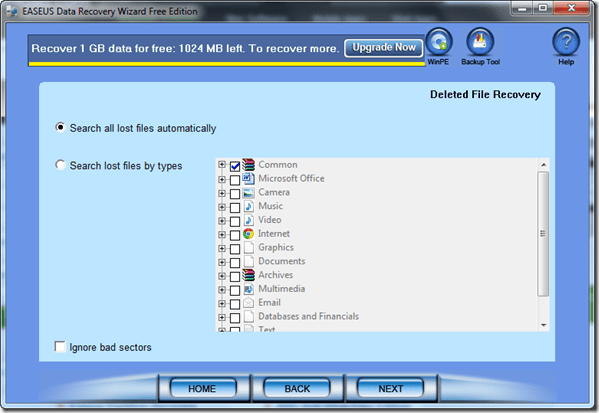Click the Microsoft Office Word document icon
This screenshot has width=599, height=413.
(248, 178)
